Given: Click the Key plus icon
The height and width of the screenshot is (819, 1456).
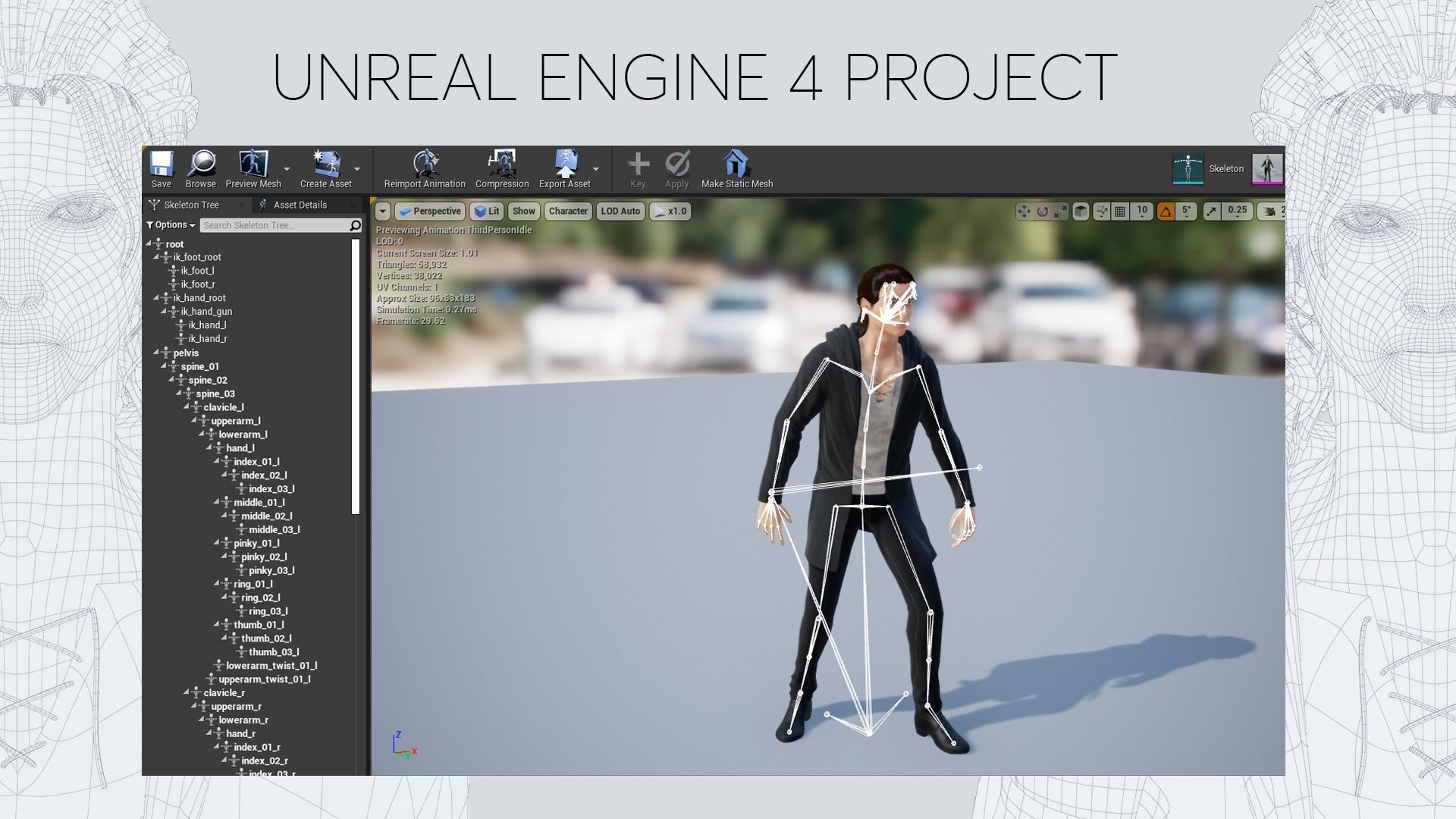Looking at the screenshot, I should pyautogui.click(x=639, y=164).
